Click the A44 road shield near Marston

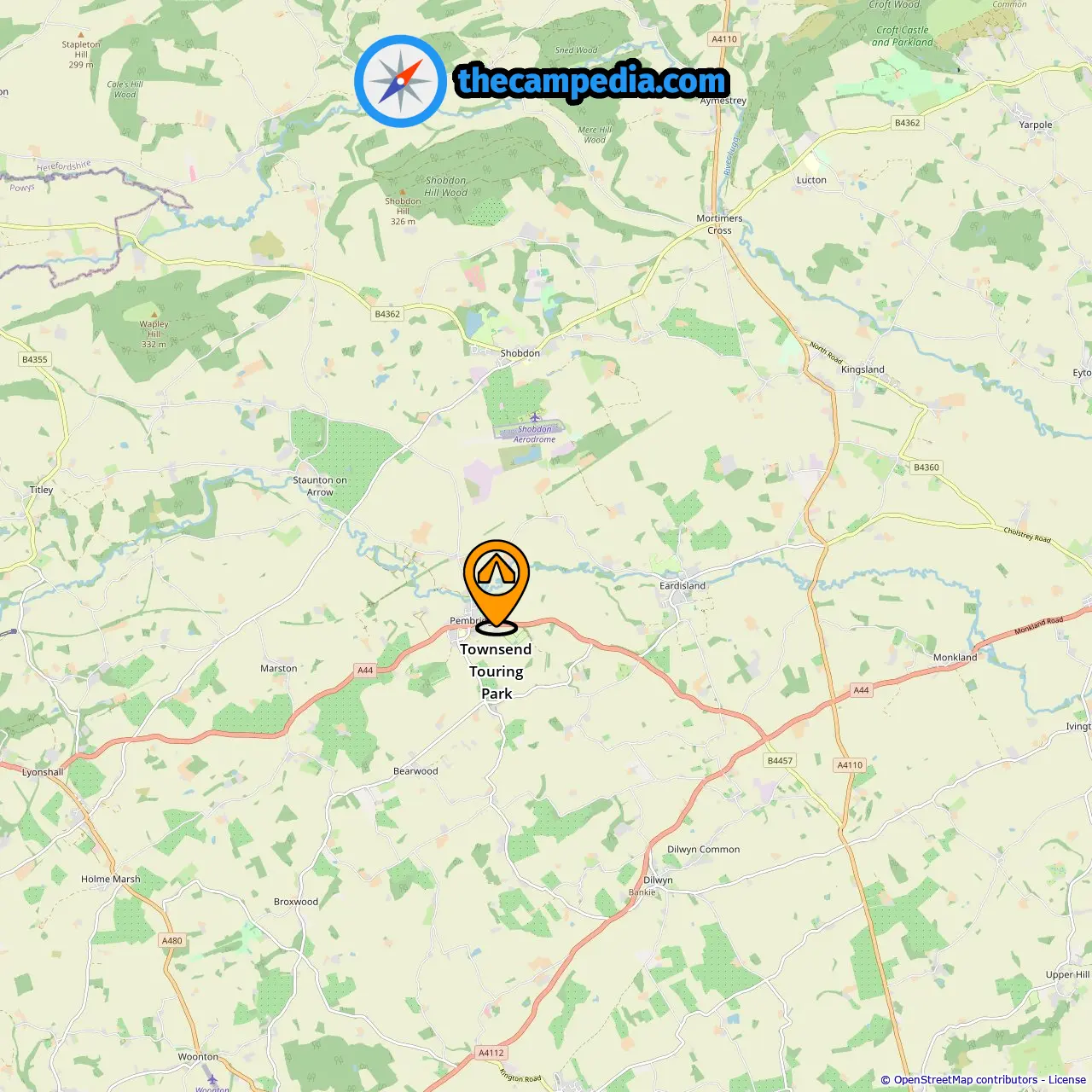click(x=365, y=671)
